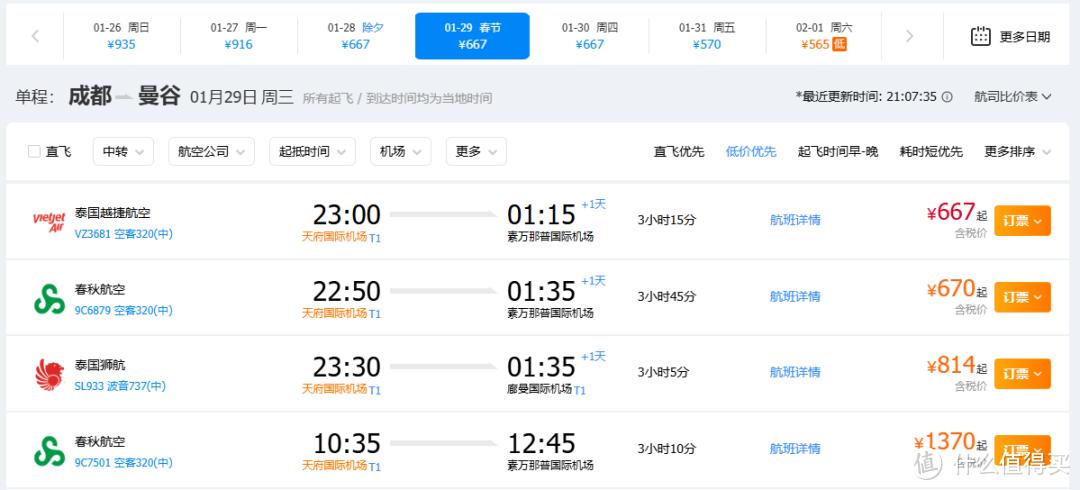Click the Thai Lion Air logo
The width and height of the screenshot is (1080, 490).
(x=49, y=373)
